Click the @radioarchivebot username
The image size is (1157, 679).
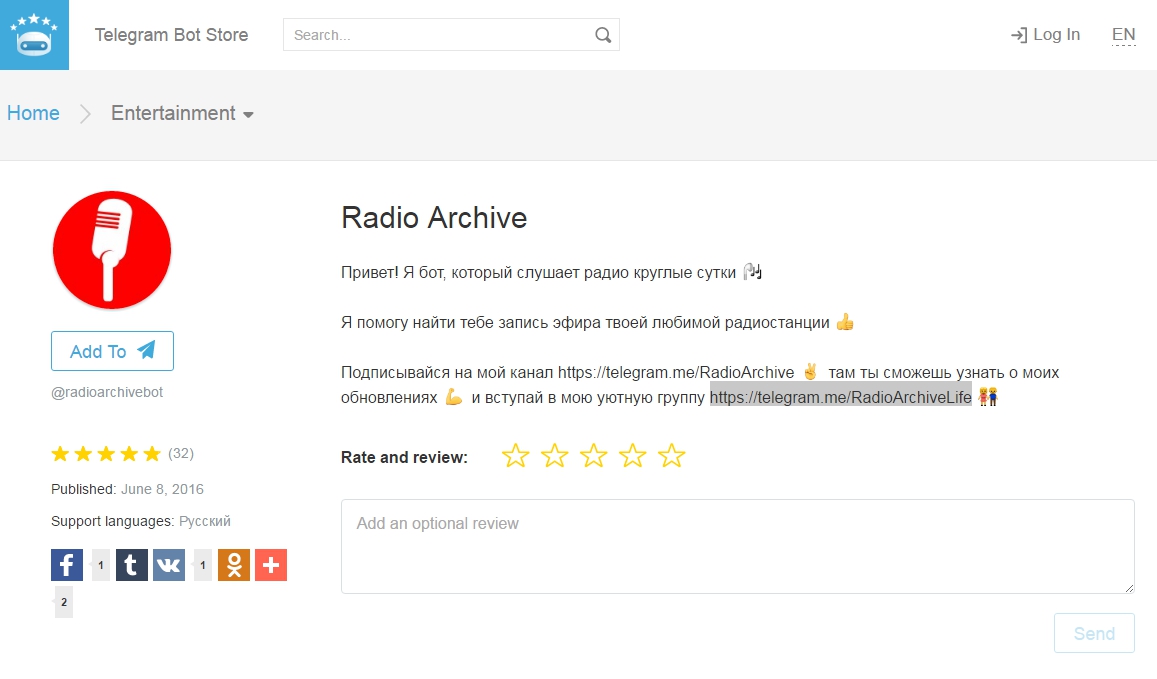[107, 393]
